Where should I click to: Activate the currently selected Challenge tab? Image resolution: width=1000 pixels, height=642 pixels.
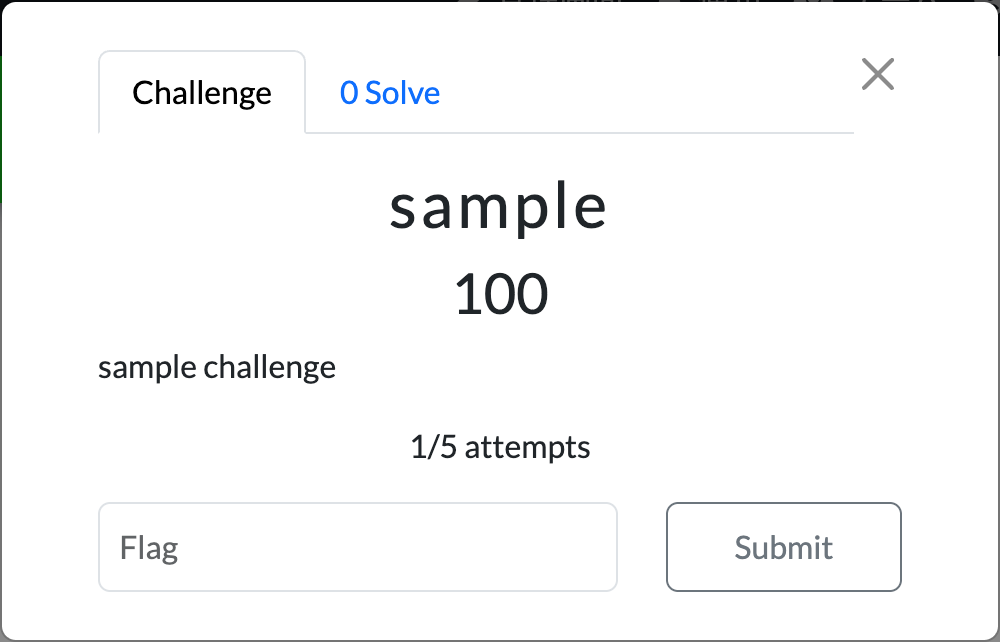tap(201, 92)
